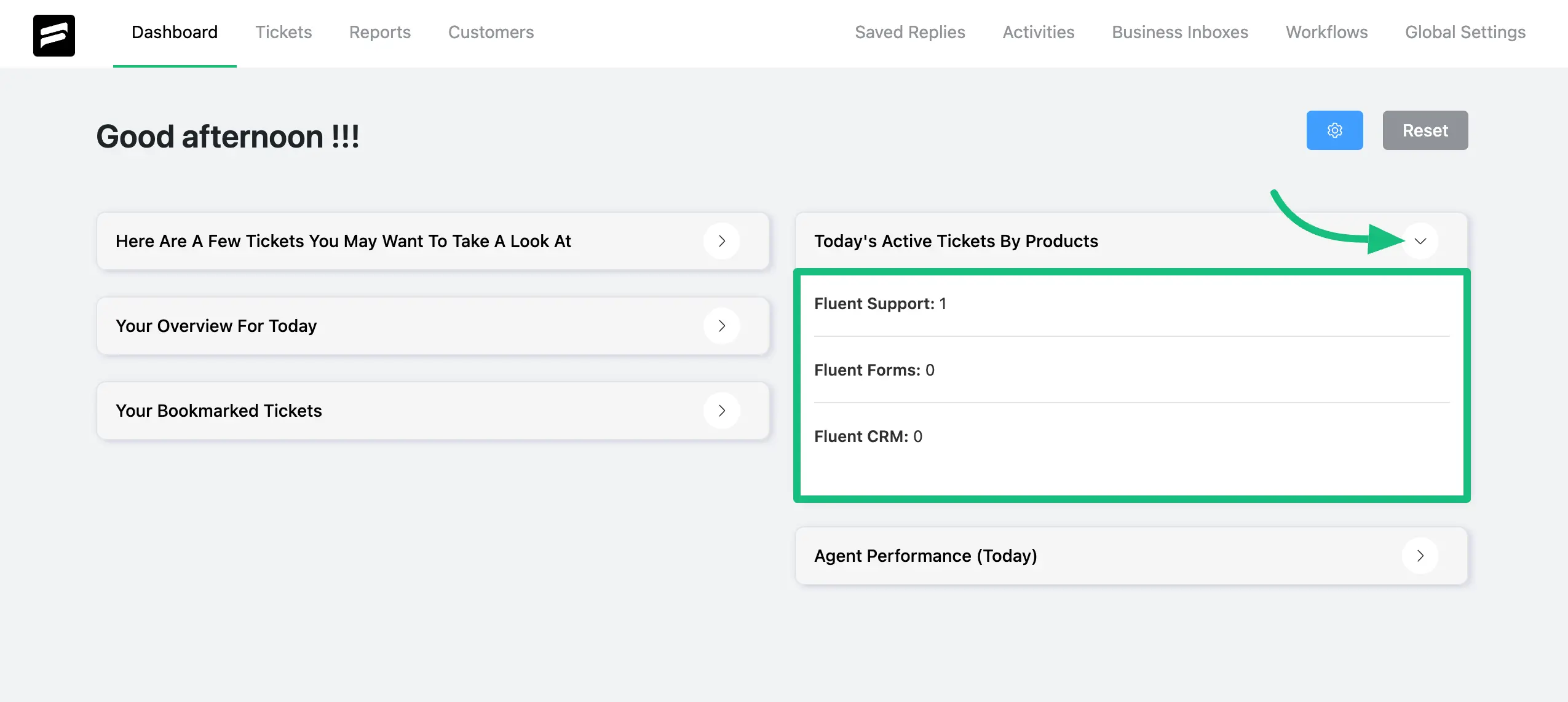Image resolution: width=1568 pixels, height=702 pixels.
Task: Click 'Agent Performance (Today)' title
Action: click(925, 556)
